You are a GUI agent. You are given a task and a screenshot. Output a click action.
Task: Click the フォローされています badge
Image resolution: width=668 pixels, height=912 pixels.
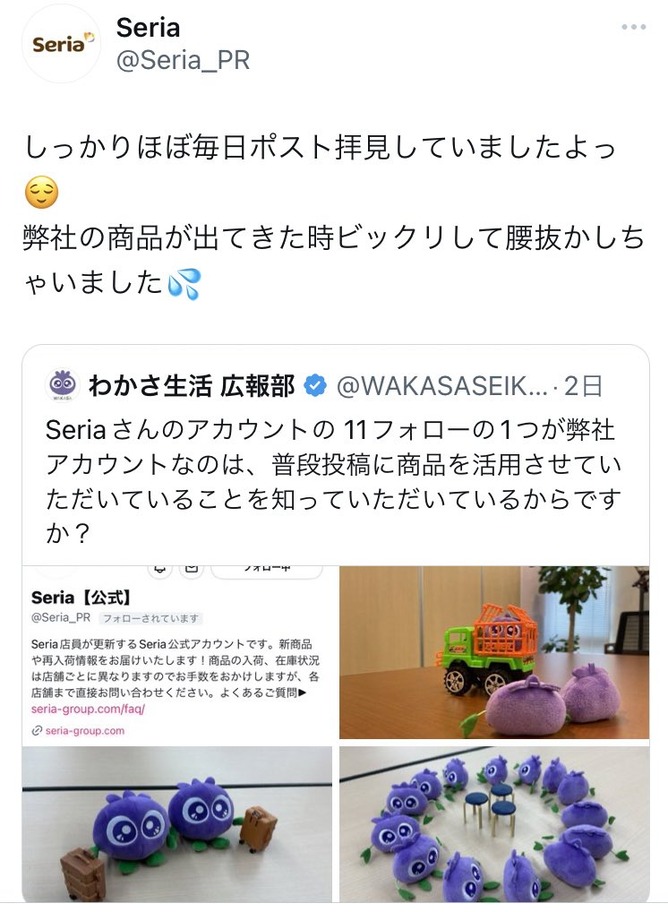[x=151, y=618]
